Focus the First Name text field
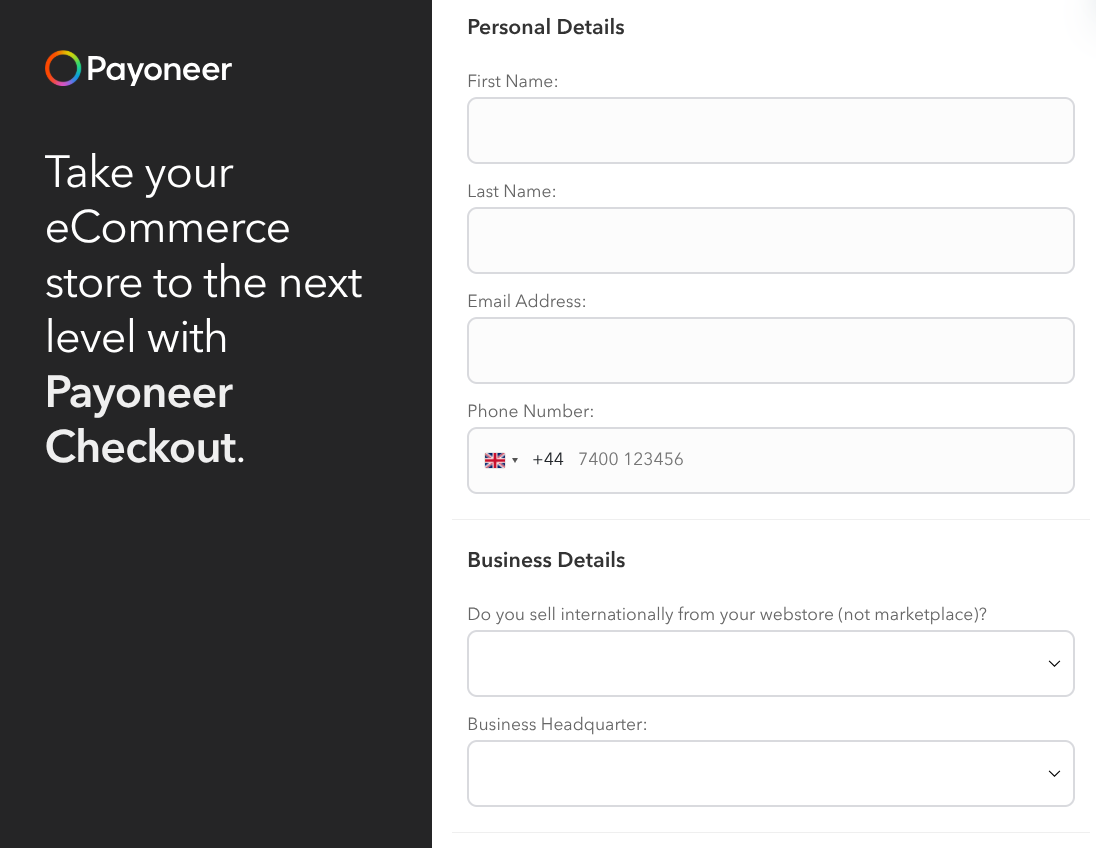This screenshot has width=1096, height=848. click(770, 131)
